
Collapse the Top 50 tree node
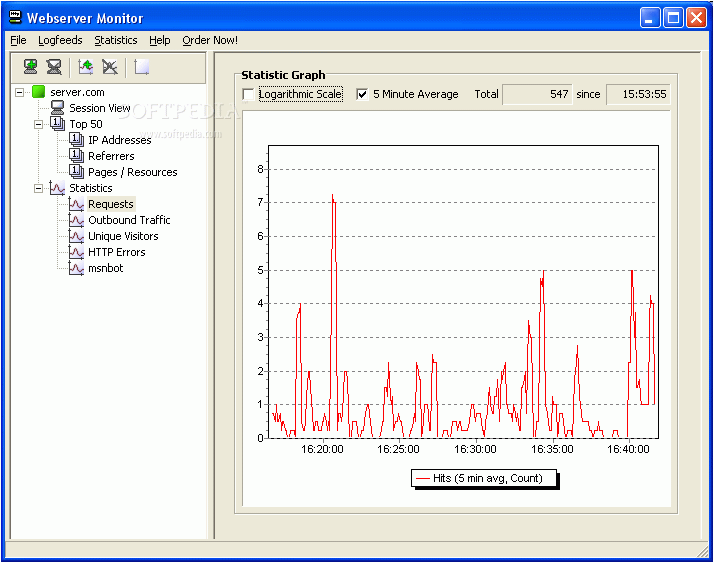click(39, 124)
